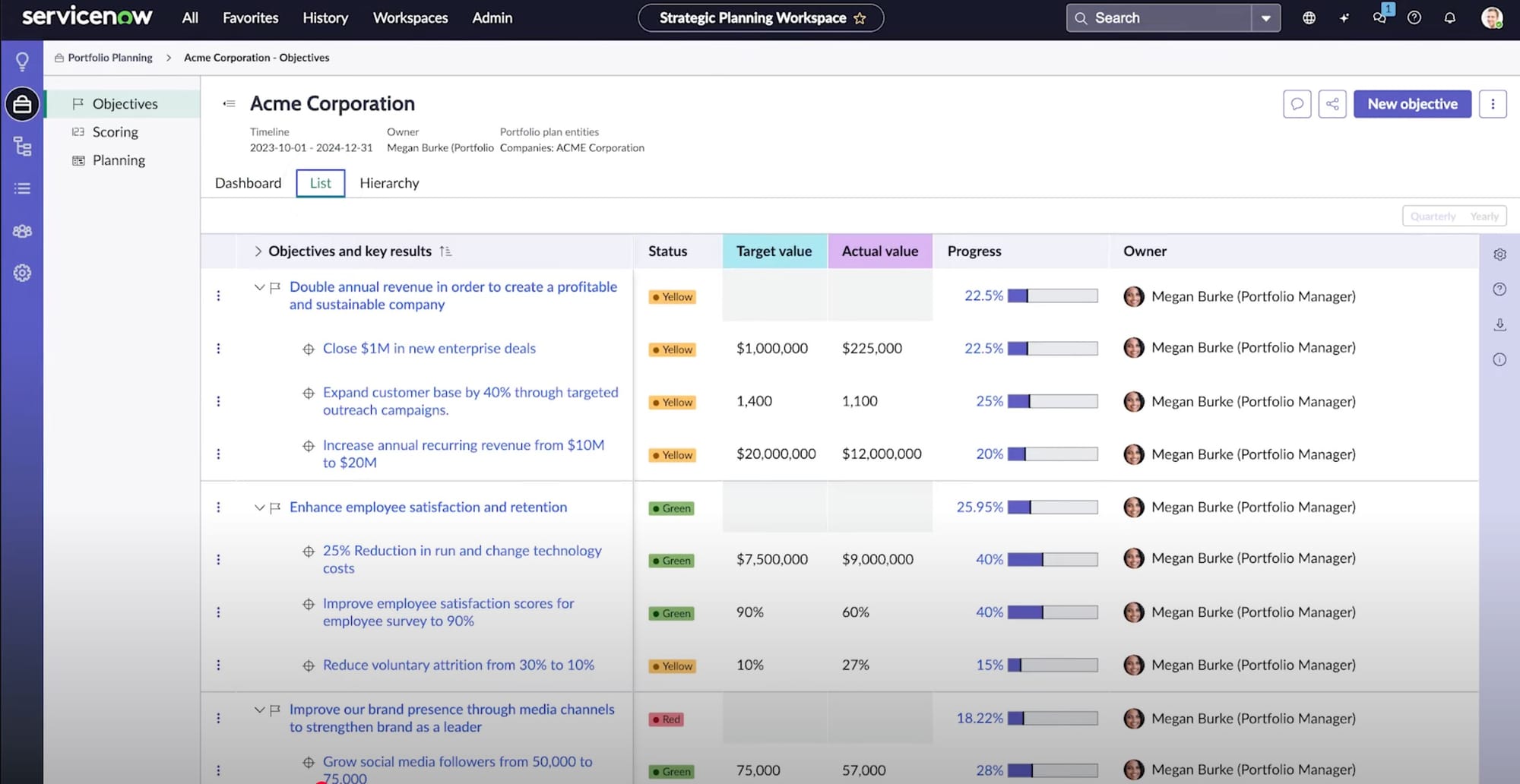Click the New objective button

click(1412, 104)
